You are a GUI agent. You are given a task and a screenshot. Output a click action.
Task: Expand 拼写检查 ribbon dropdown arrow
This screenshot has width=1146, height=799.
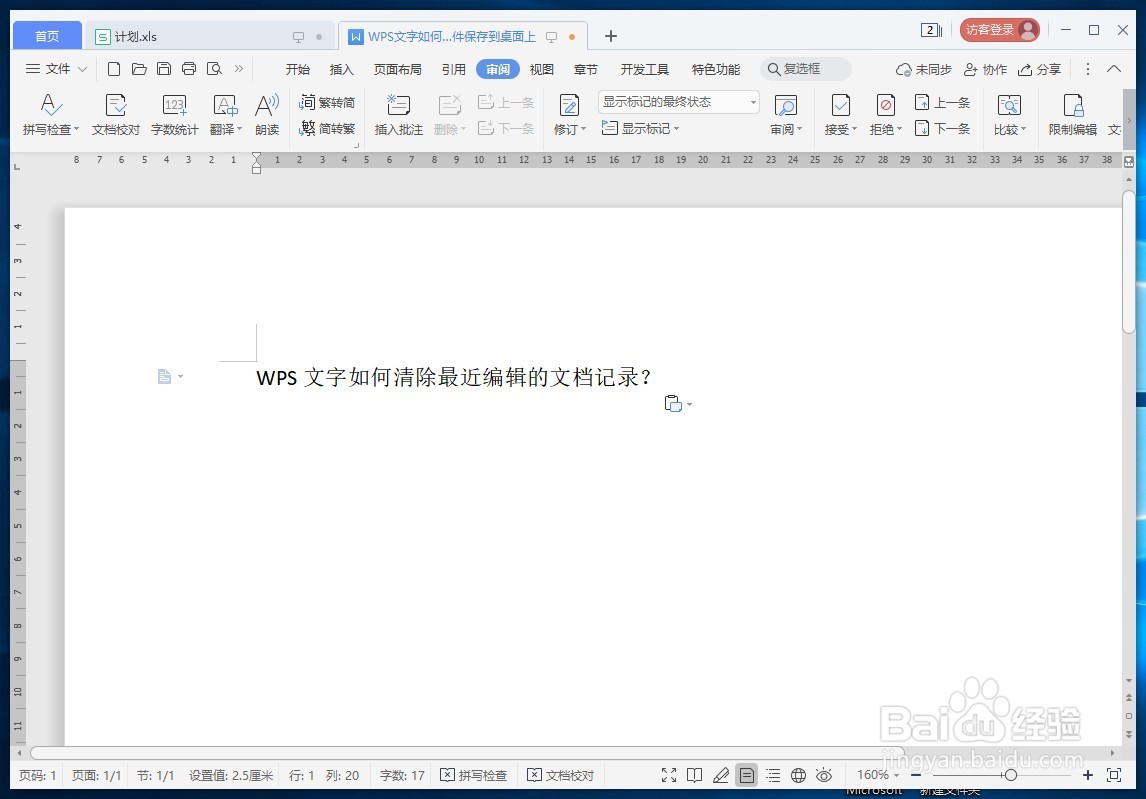tap(76, 129)
